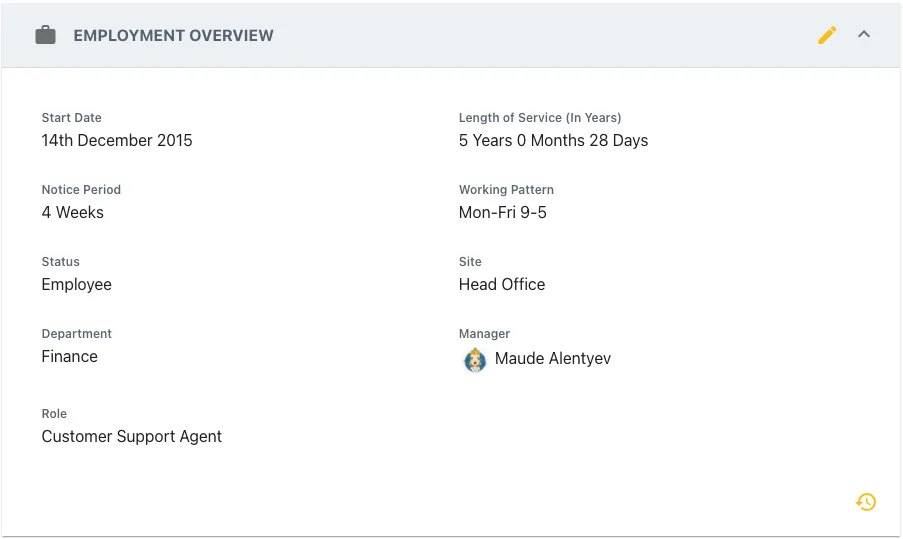The height and width of the screenshot is (539, 903).
Task: Click the briefcase icon in header
Action: (45, 35)
